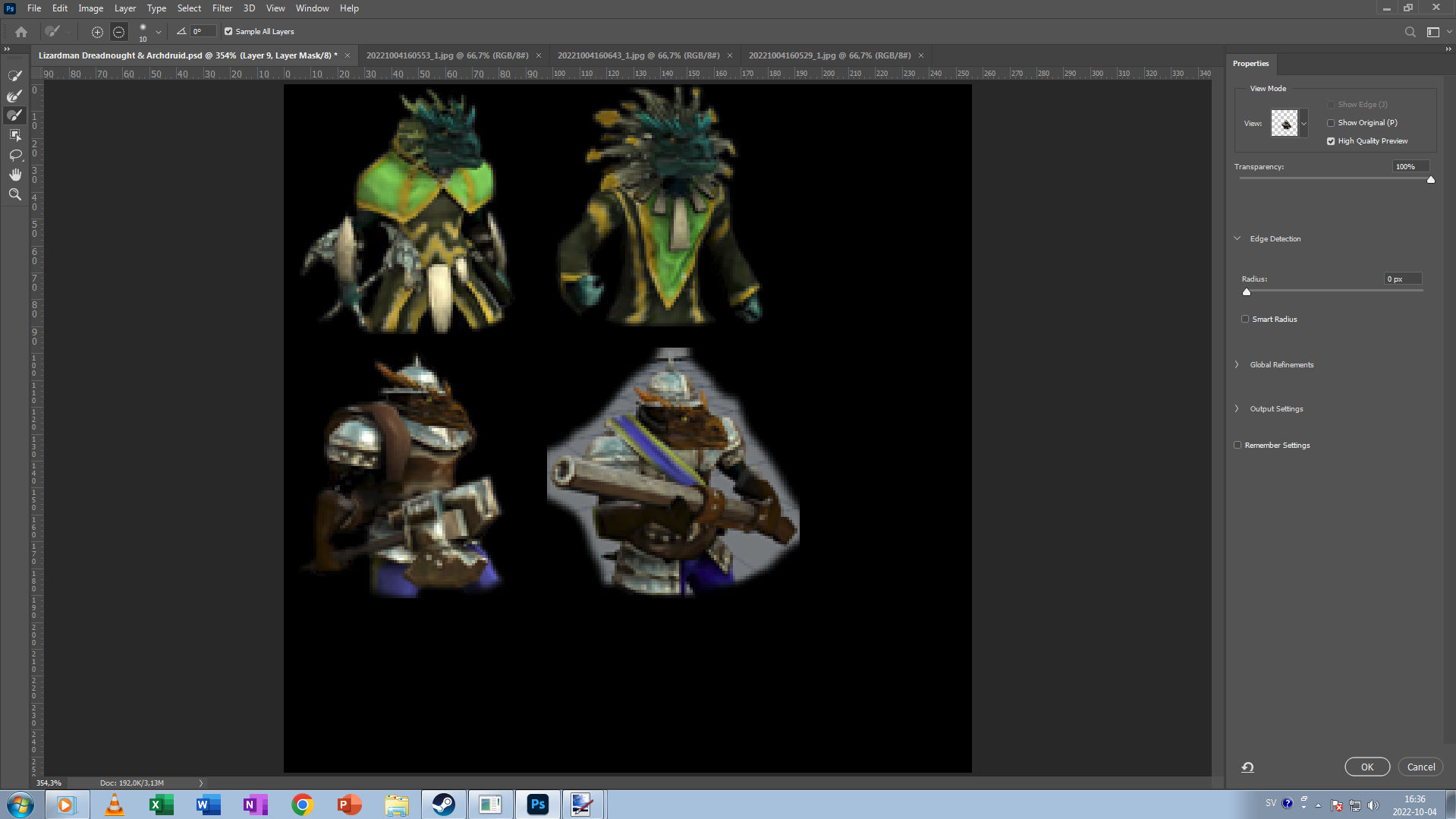Click the zoom percentage field in status bar
Screen dimensions: 1456x819
[x=49, y=783]
